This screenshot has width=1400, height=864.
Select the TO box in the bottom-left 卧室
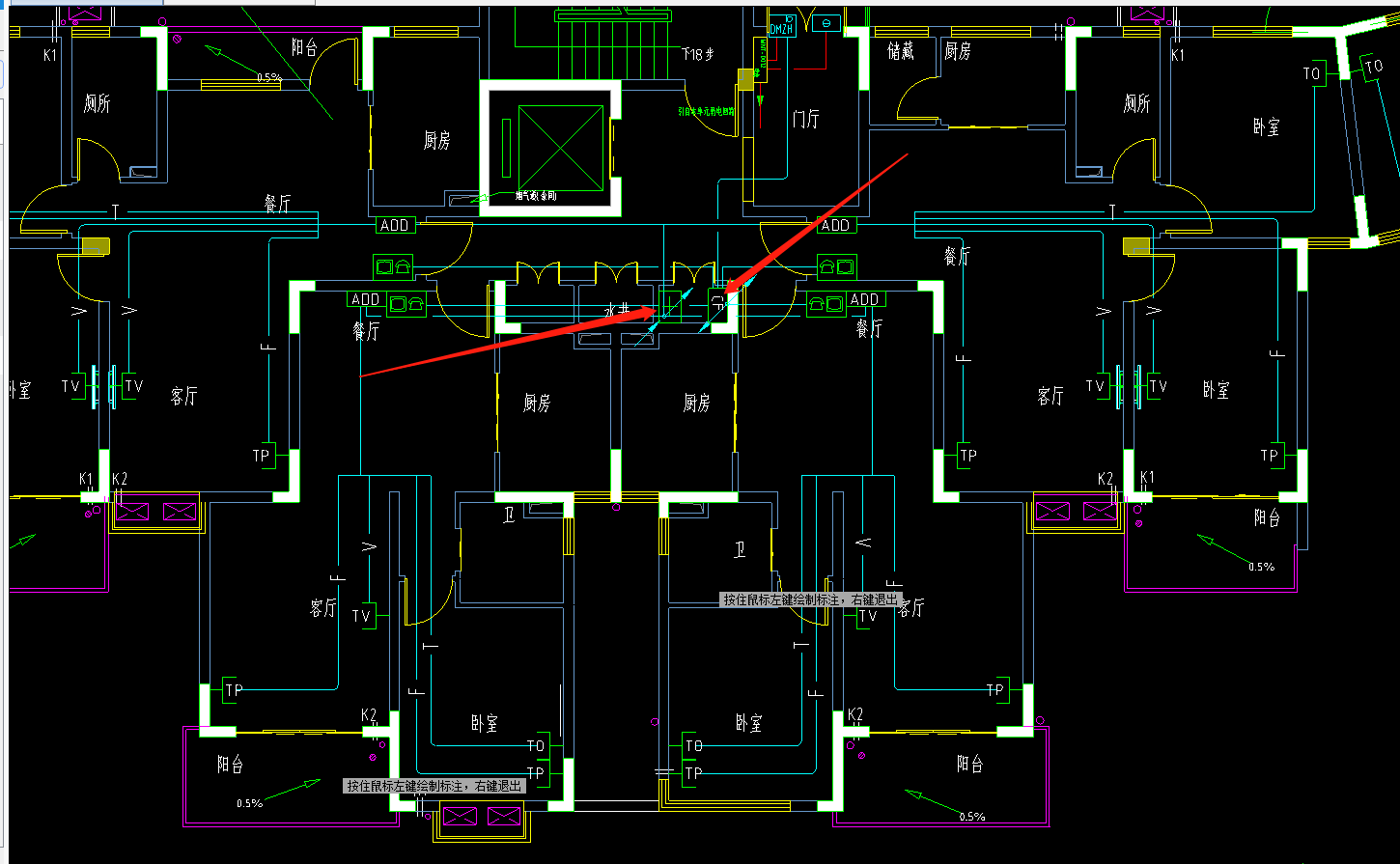point(537,745)
